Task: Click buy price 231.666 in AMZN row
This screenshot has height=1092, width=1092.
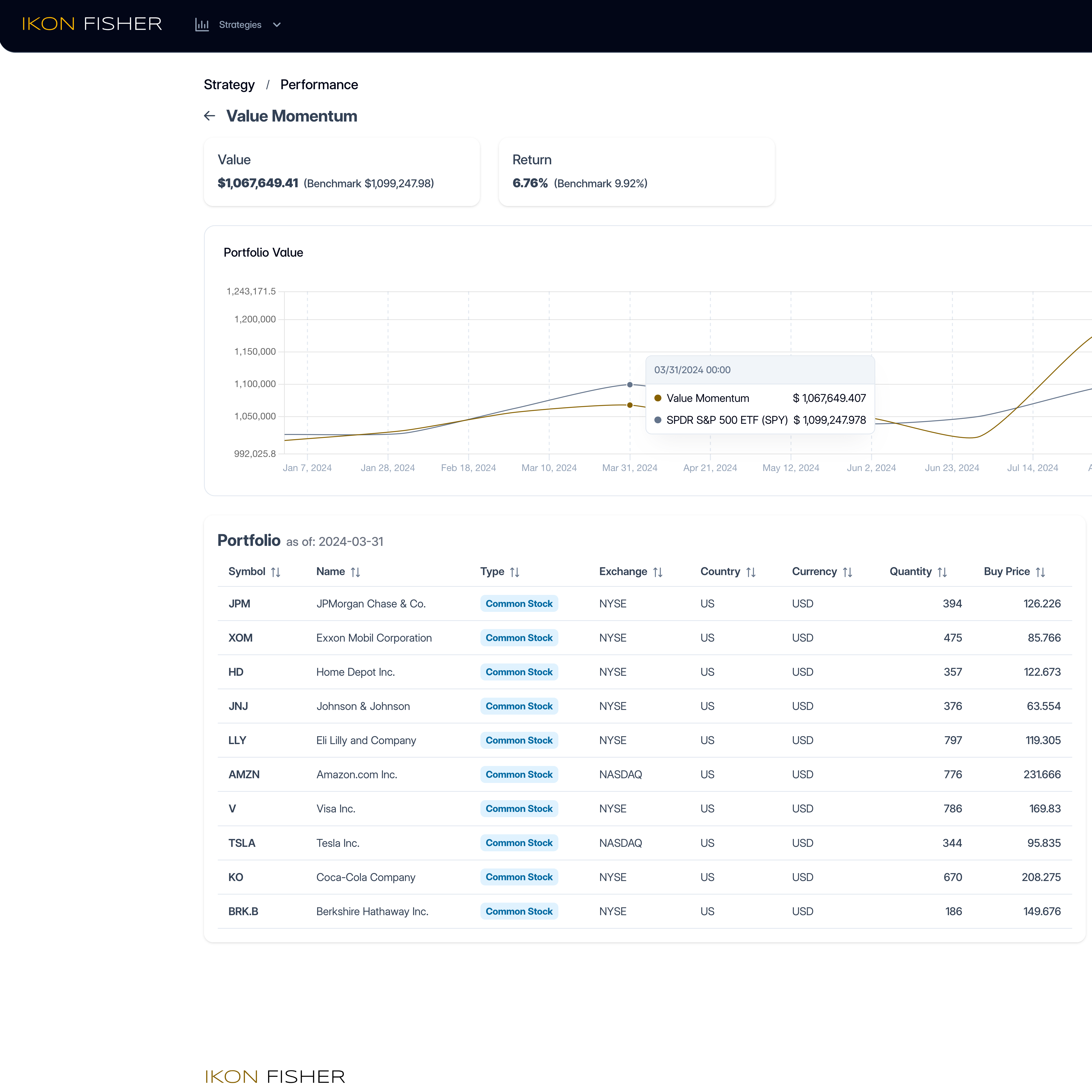Action: (x=1042, y=775)
